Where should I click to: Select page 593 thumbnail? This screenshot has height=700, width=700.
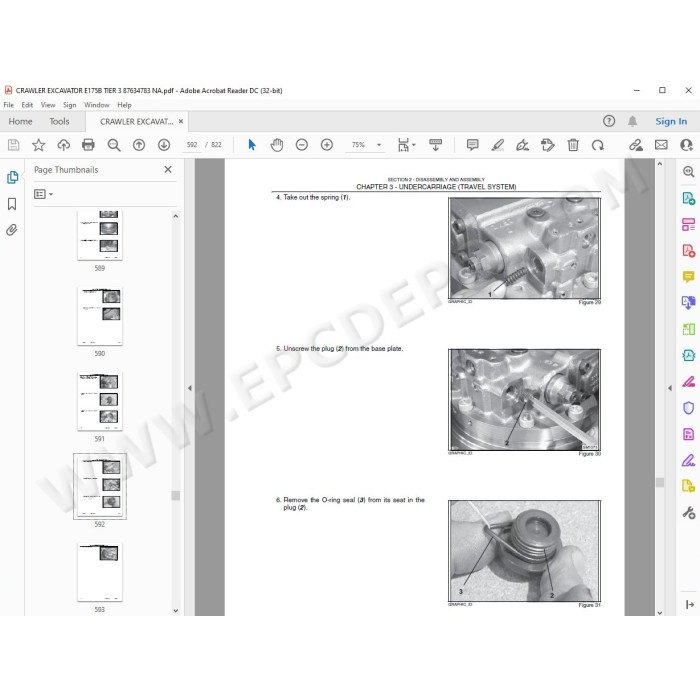[100, 572]
